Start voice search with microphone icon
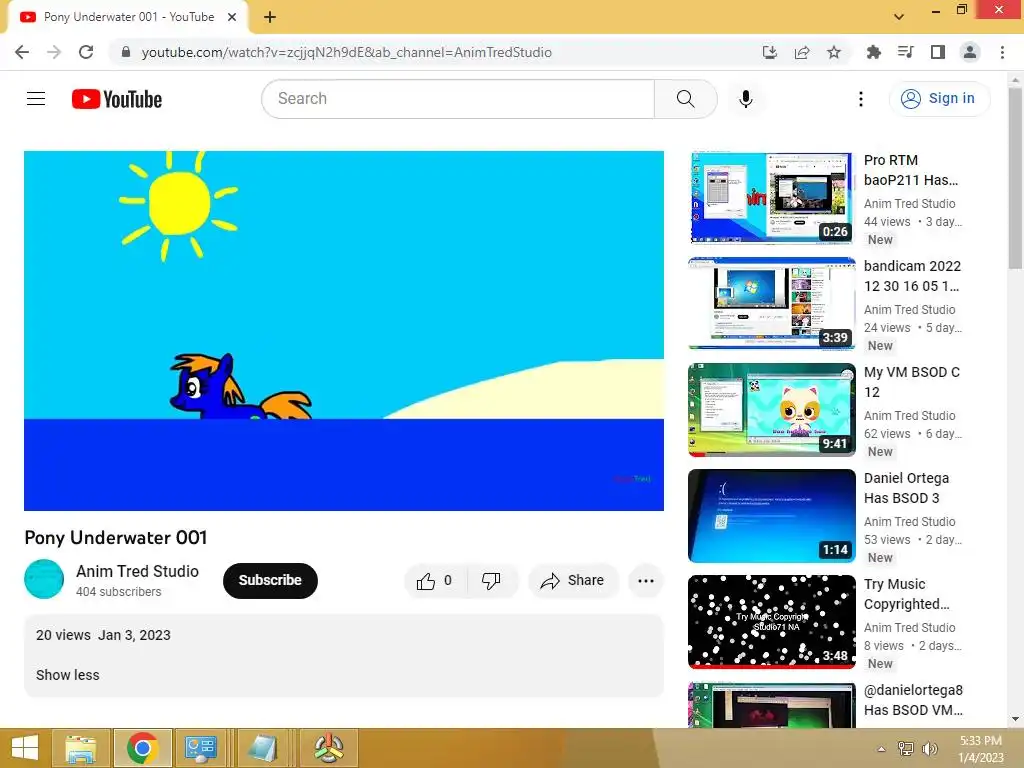 pyautogui.click(x=745, y=99)
